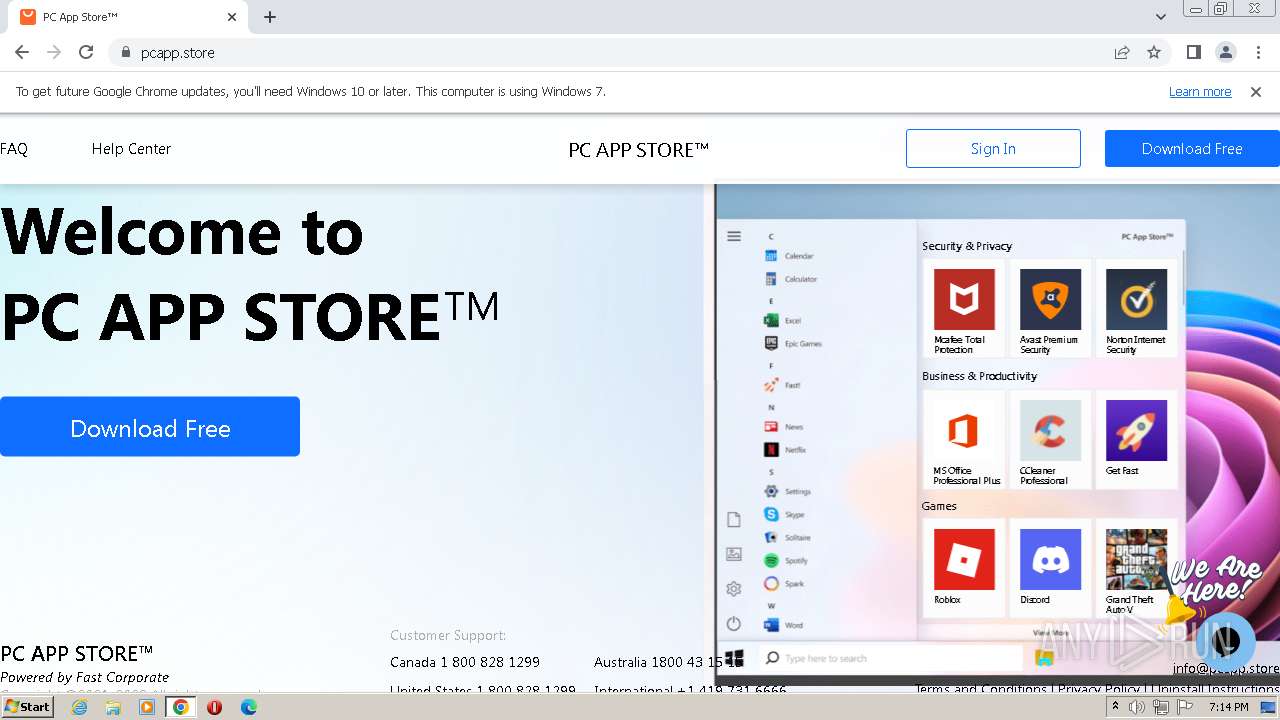View site information via lock icon
The width and height of the screenshot is (1280, 720).
point(125,52)
